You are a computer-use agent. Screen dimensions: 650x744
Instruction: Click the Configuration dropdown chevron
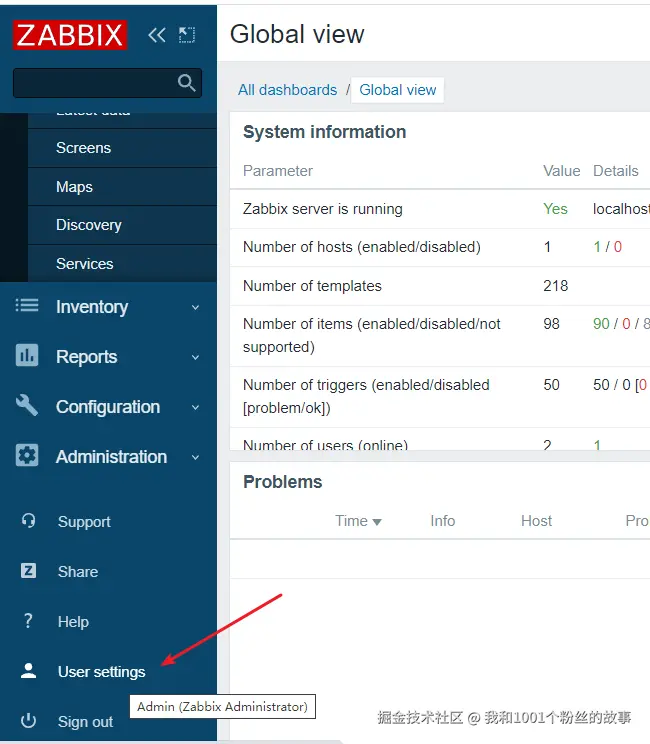click(x=195, y=408)
